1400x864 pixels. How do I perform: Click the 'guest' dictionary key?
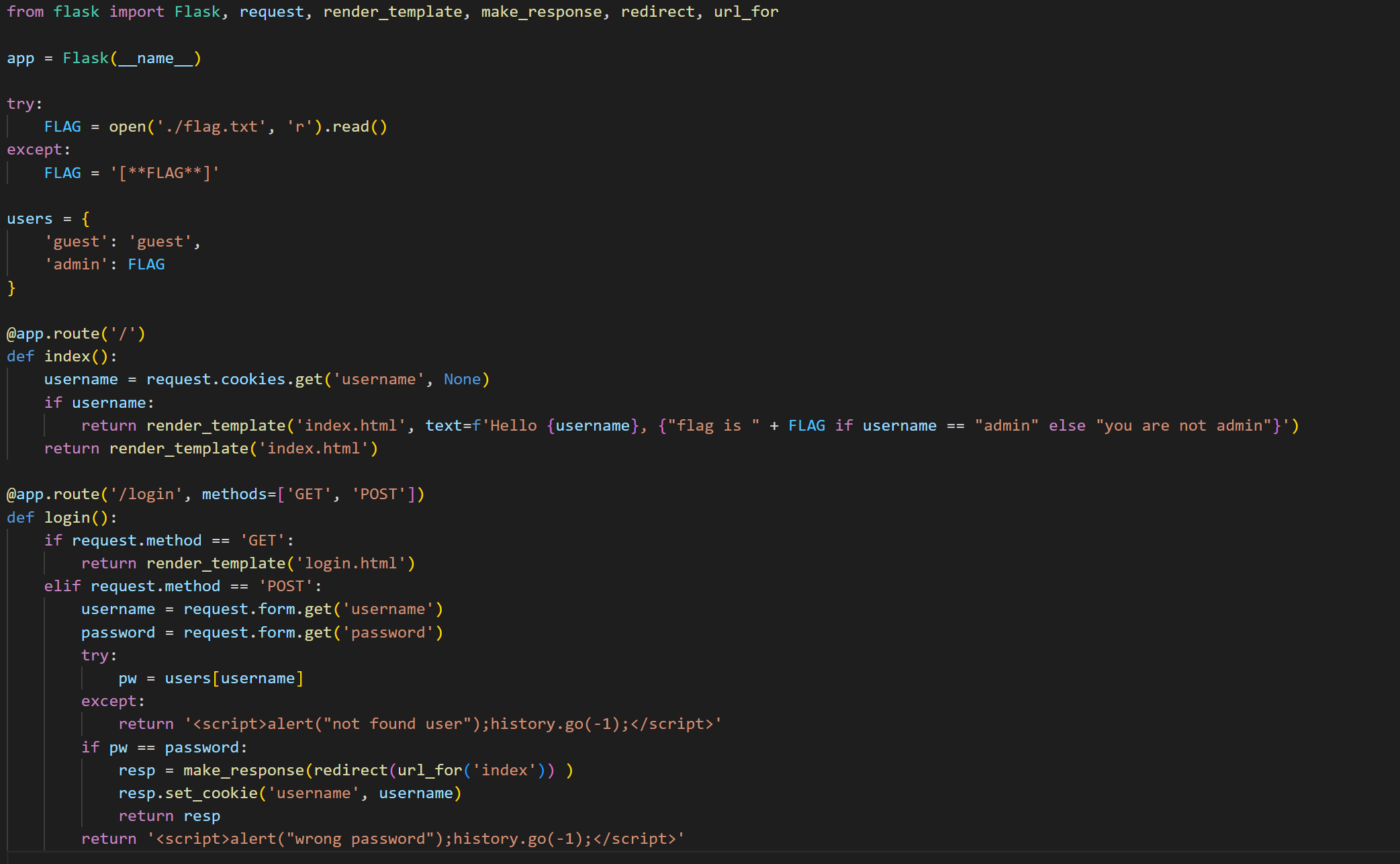(76, 242)
